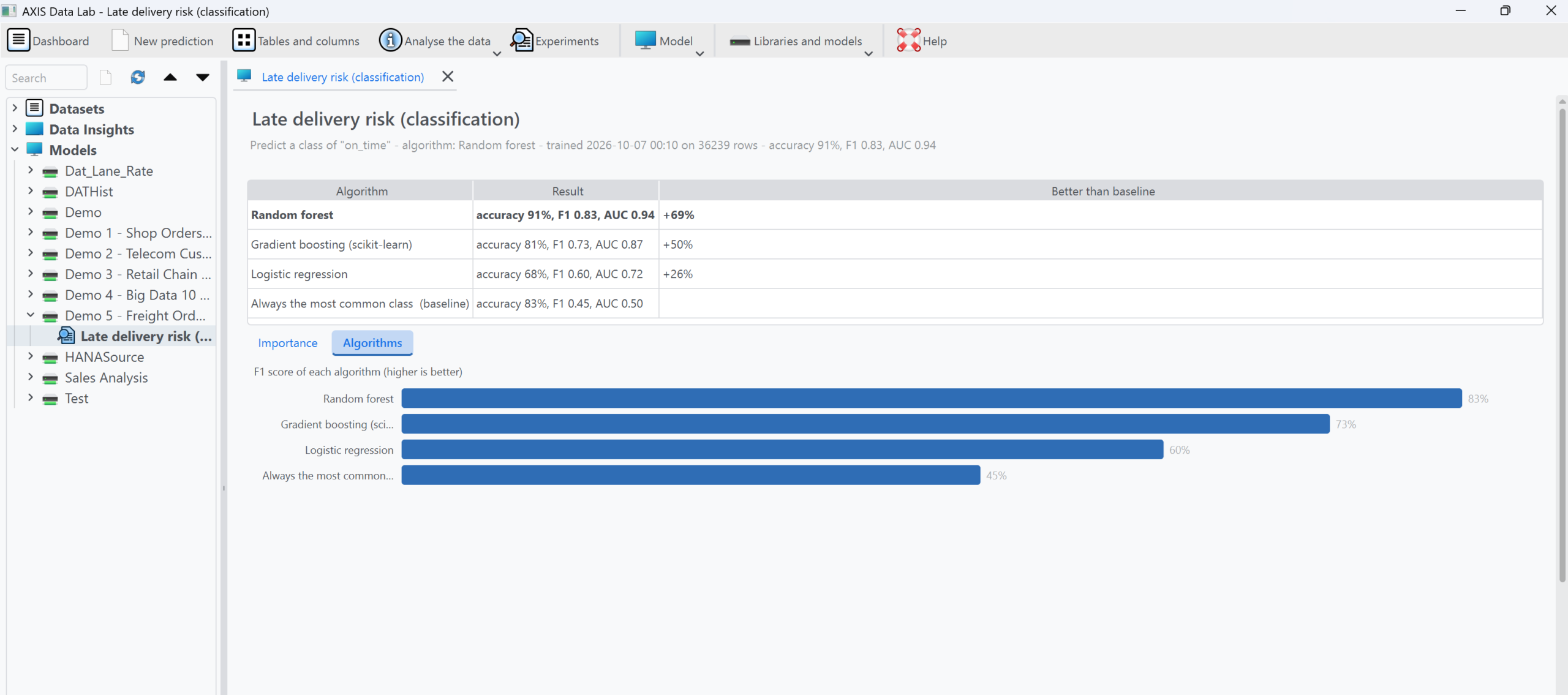The image size is (1568, 695).
Task: Open Tables and columns grid icon
Action: pyautogui.click(x=243, y=40)
